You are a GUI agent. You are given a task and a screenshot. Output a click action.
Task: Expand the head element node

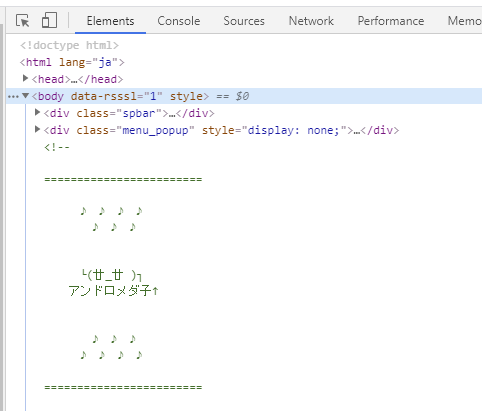point(25,79)
